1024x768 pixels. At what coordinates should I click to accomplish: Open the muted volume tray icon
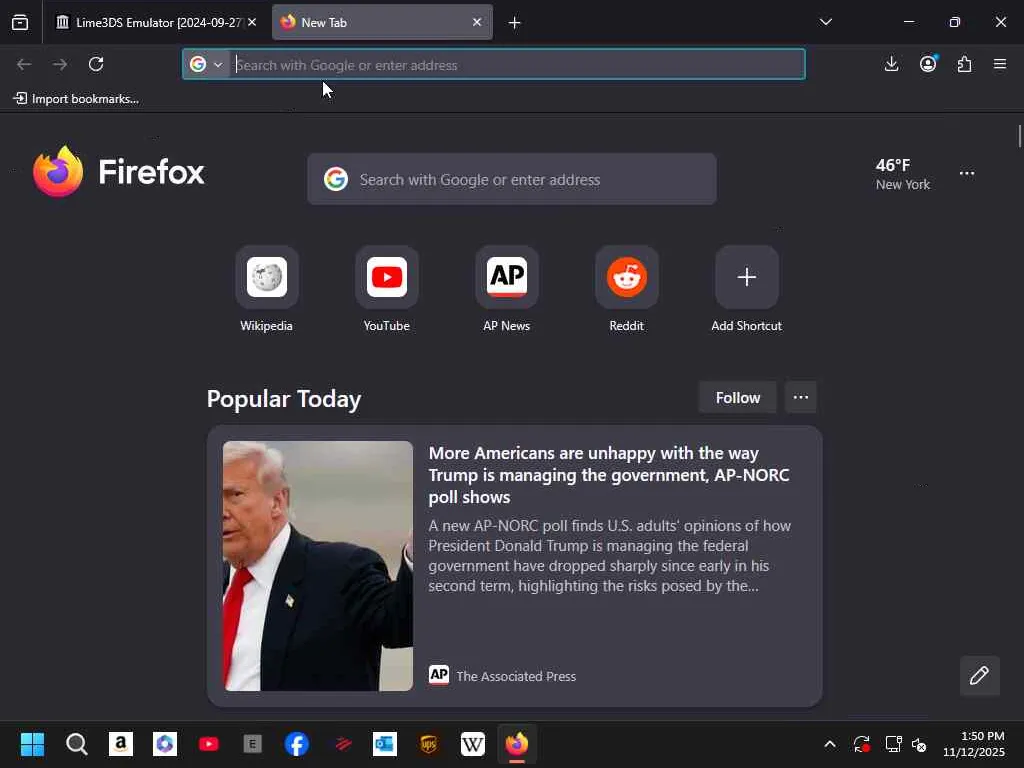coord(920,744)
